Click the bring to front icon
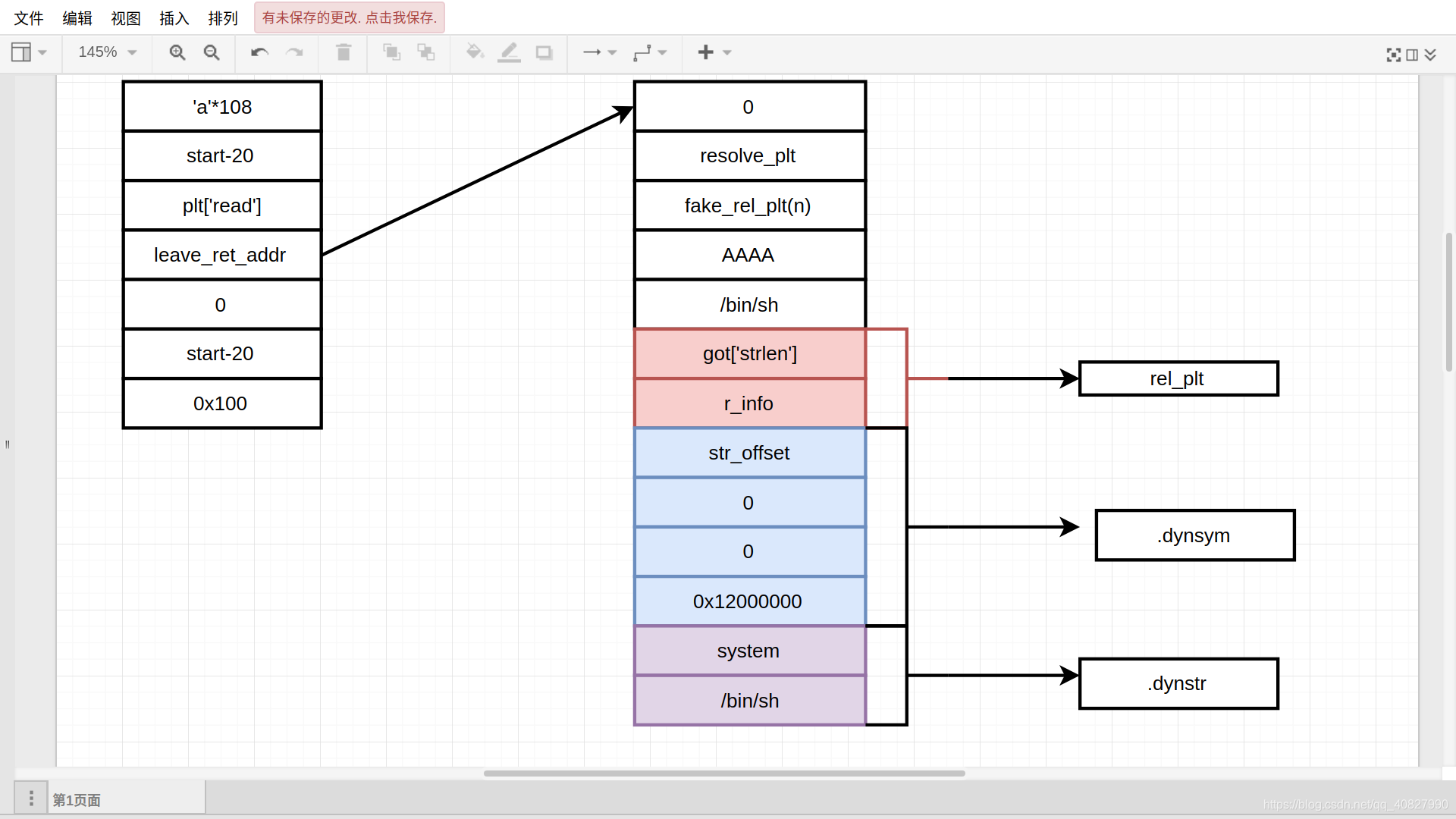 click(391, 52)
